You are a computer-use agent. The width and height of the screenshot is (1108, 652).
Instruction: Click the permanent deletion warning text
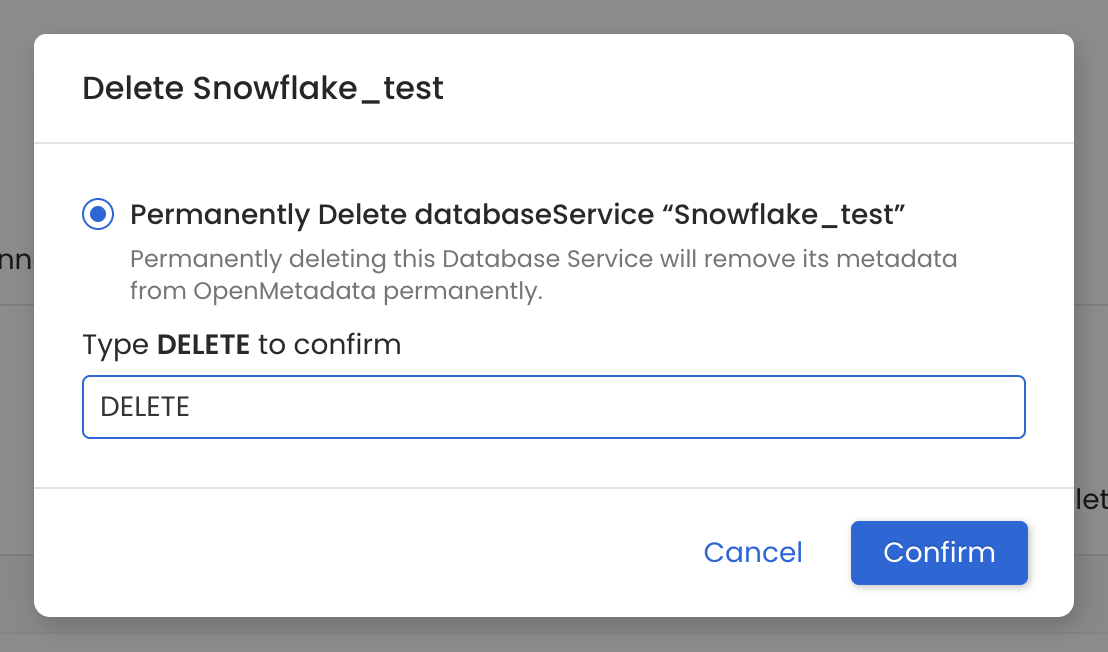[x=543, y=271]
